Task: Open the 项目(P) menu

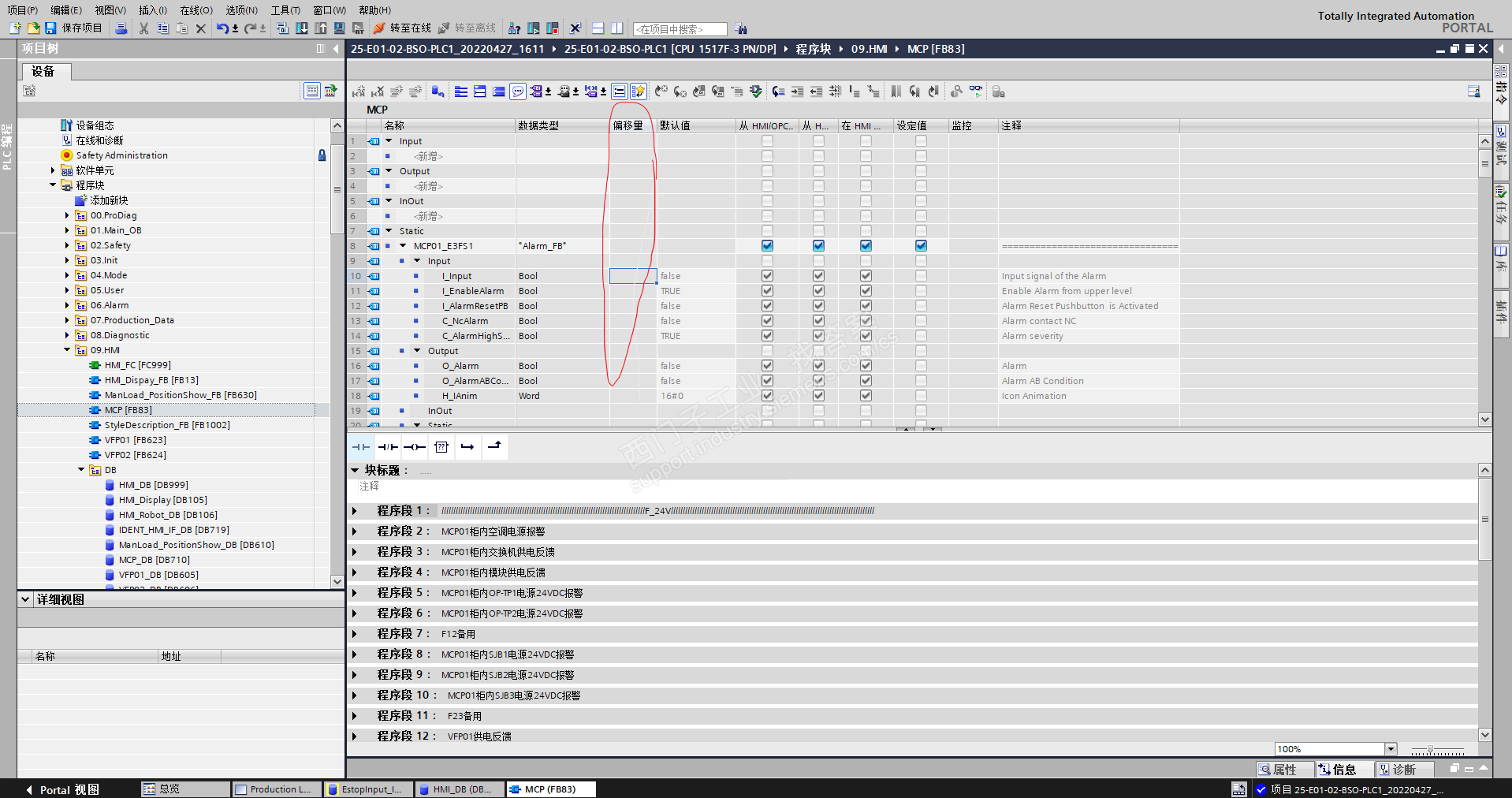Action: 22,10
